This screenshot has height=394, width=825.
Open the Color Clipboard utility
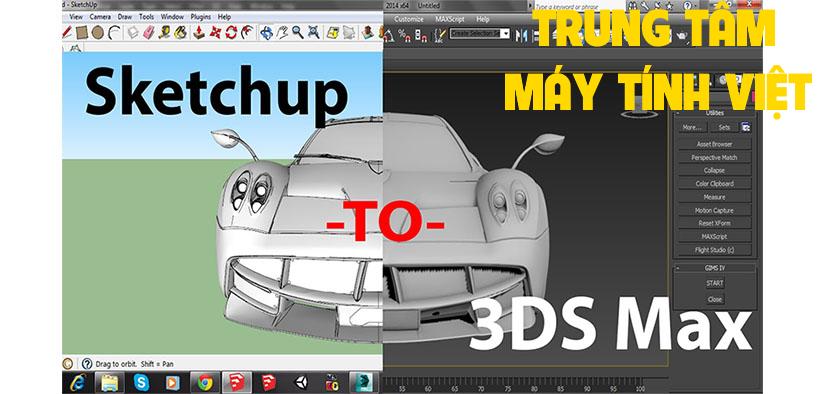714,184
